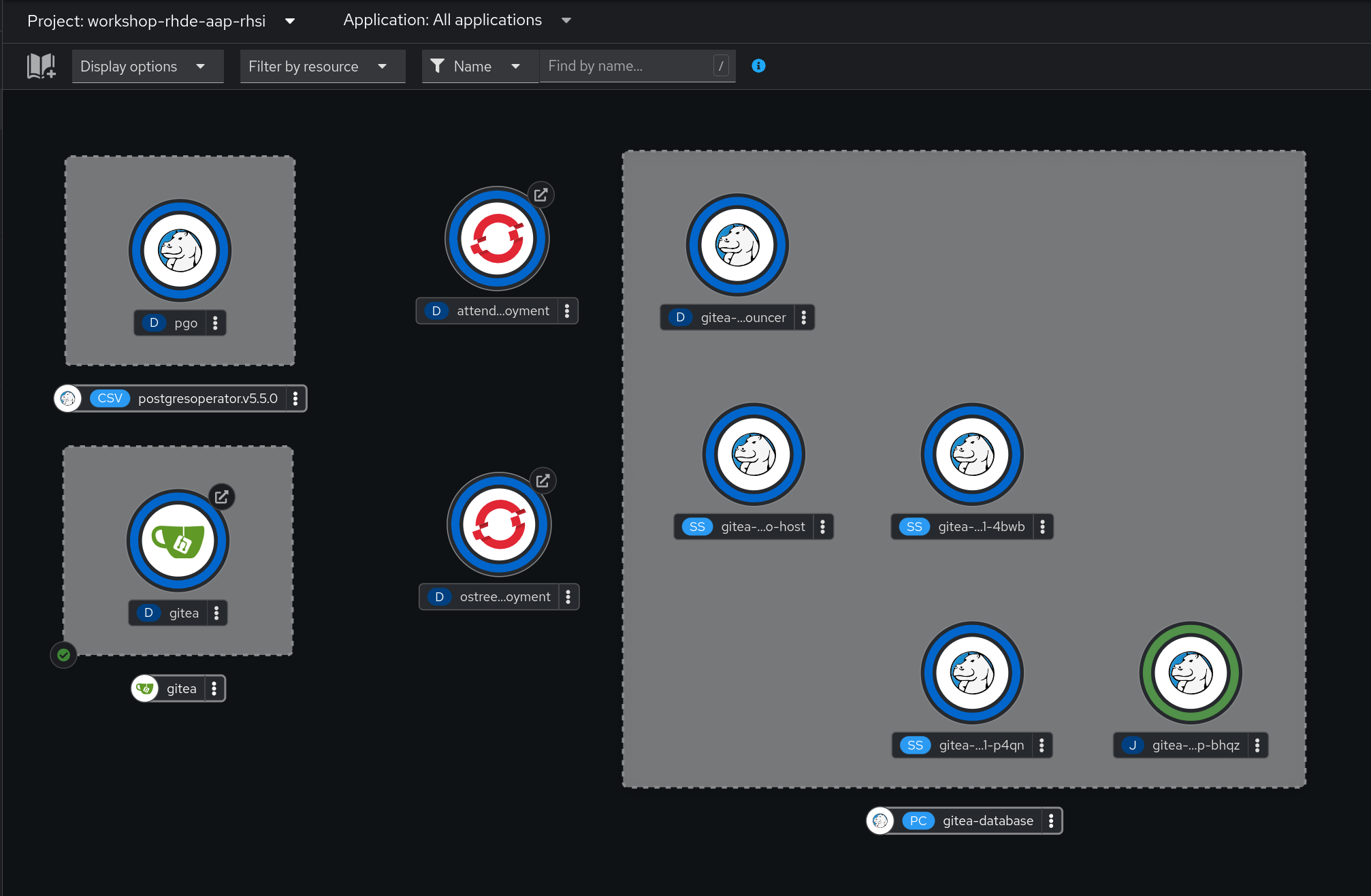Open kebab menu for gitea-...1-p4qn
The height and width of the screenshot is (896, 1371).
coord(1042,745)
